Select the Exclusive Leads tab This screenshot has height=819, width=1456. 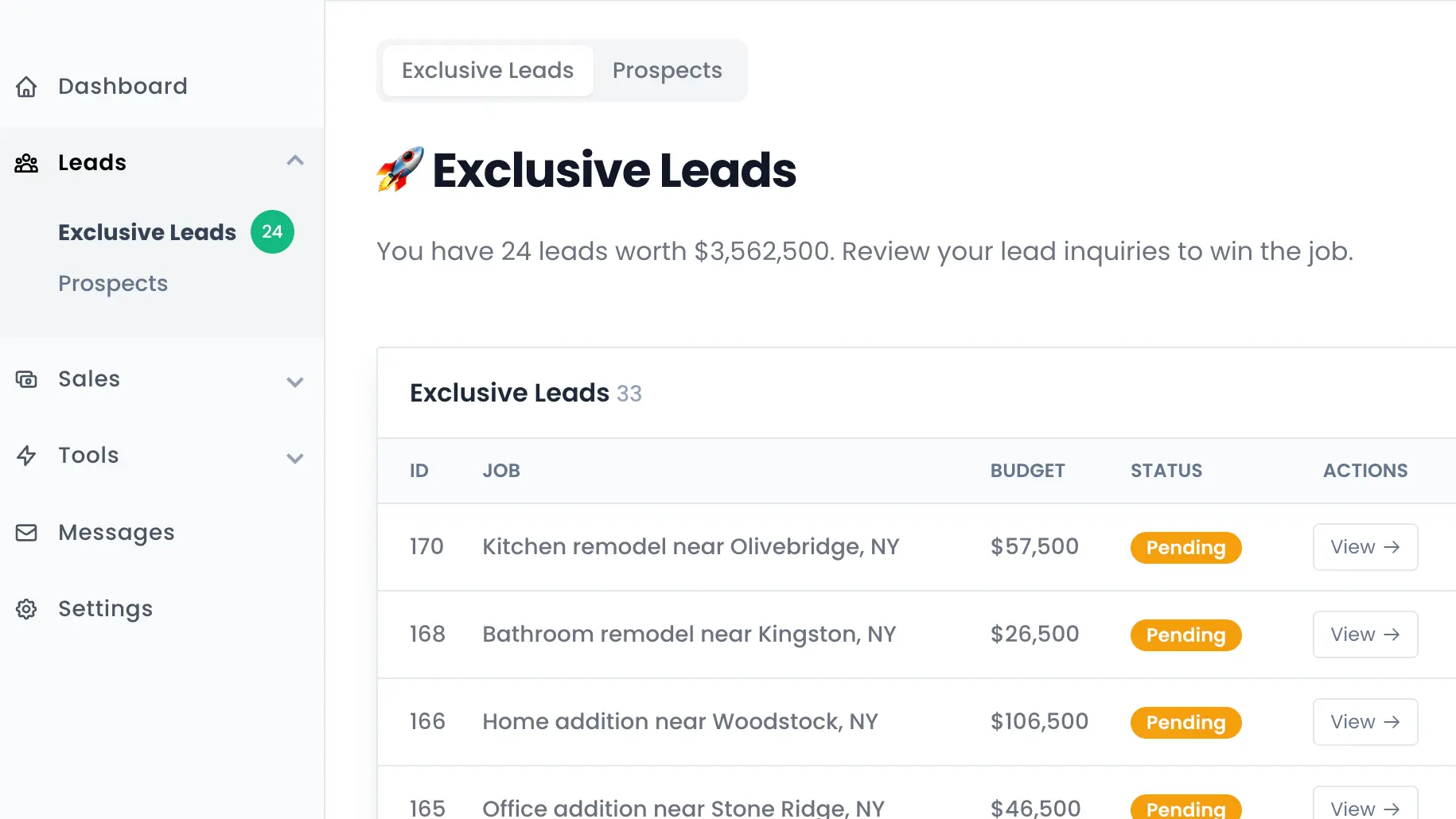486,70
